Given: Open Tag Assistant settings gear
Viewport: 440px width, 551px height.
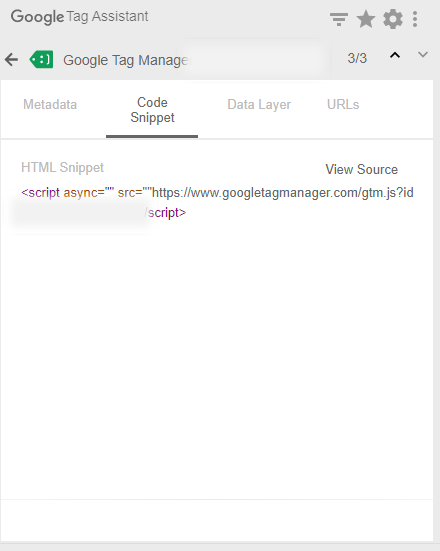Looking at the screenshot, I should [x=393, y=19].
